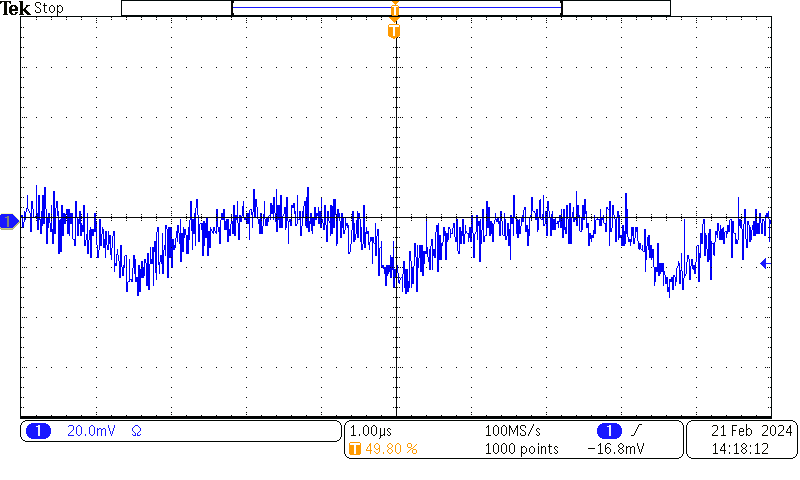Click the 14:18:12 time readout

pos(740,449)
